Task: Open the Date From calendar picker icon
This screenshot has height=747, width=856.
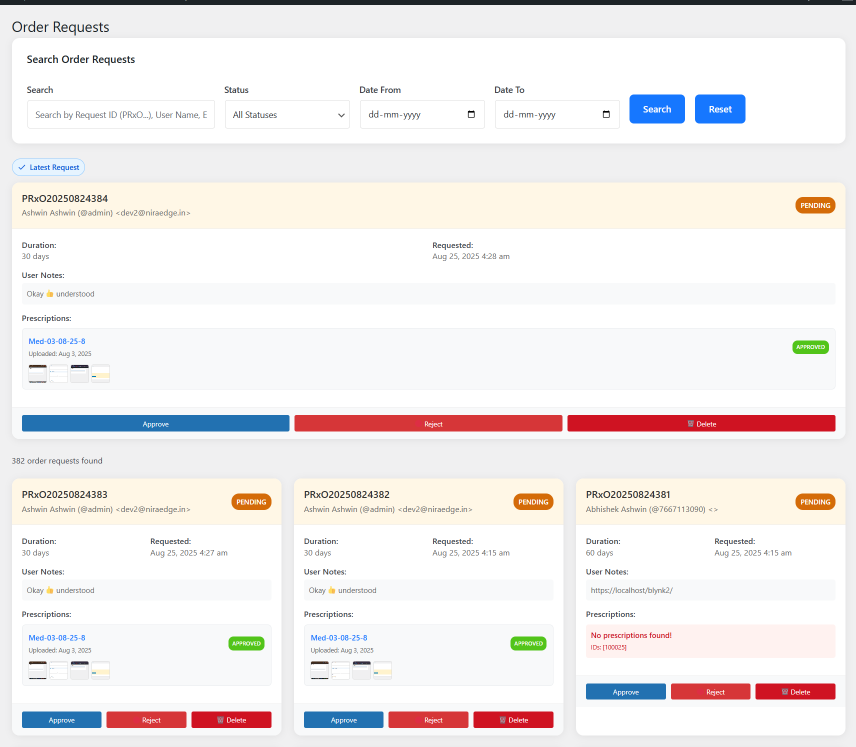Action: (x=471, y=115)
